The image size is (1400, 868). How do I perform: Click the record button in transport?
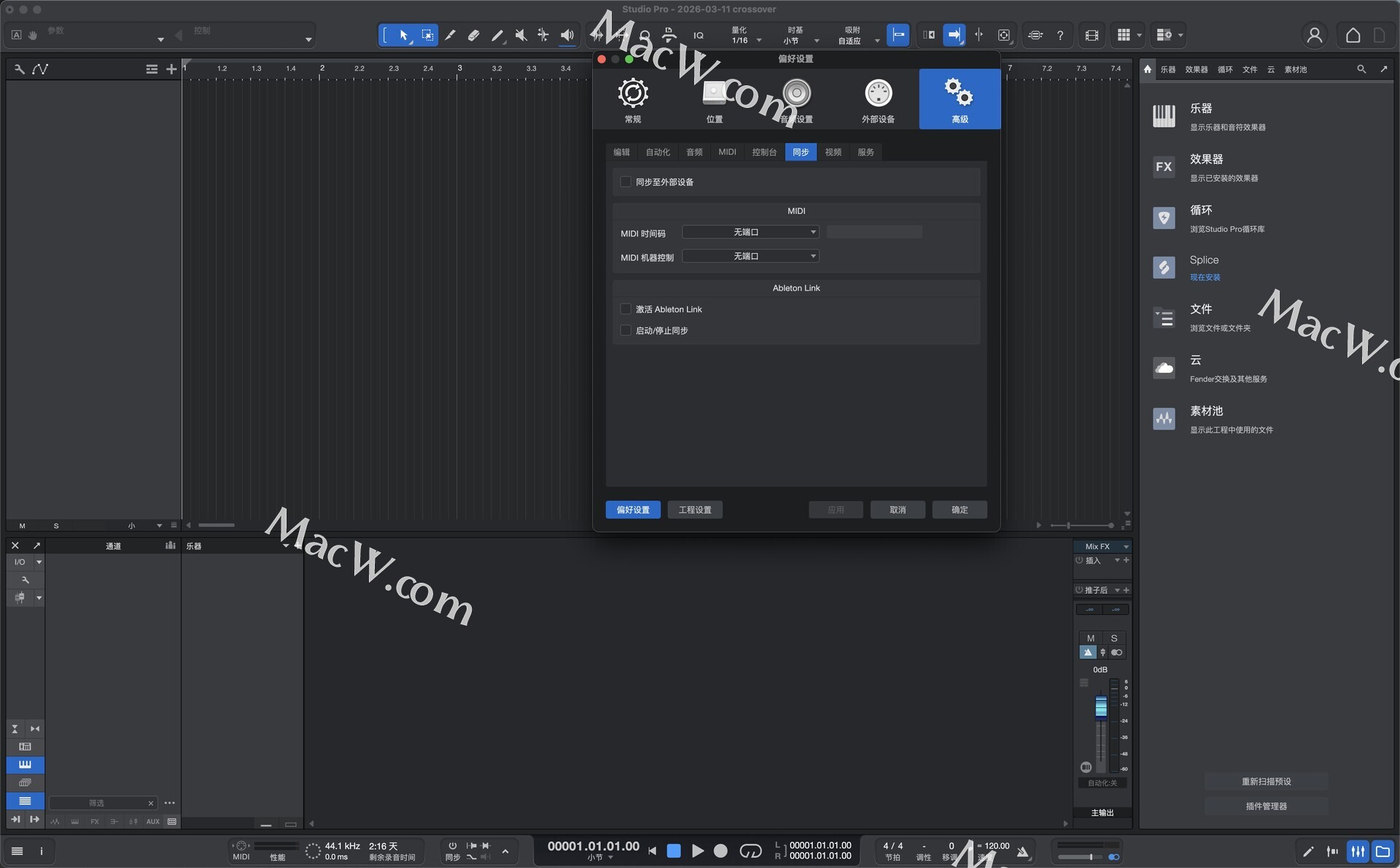(x=720, y=850)
